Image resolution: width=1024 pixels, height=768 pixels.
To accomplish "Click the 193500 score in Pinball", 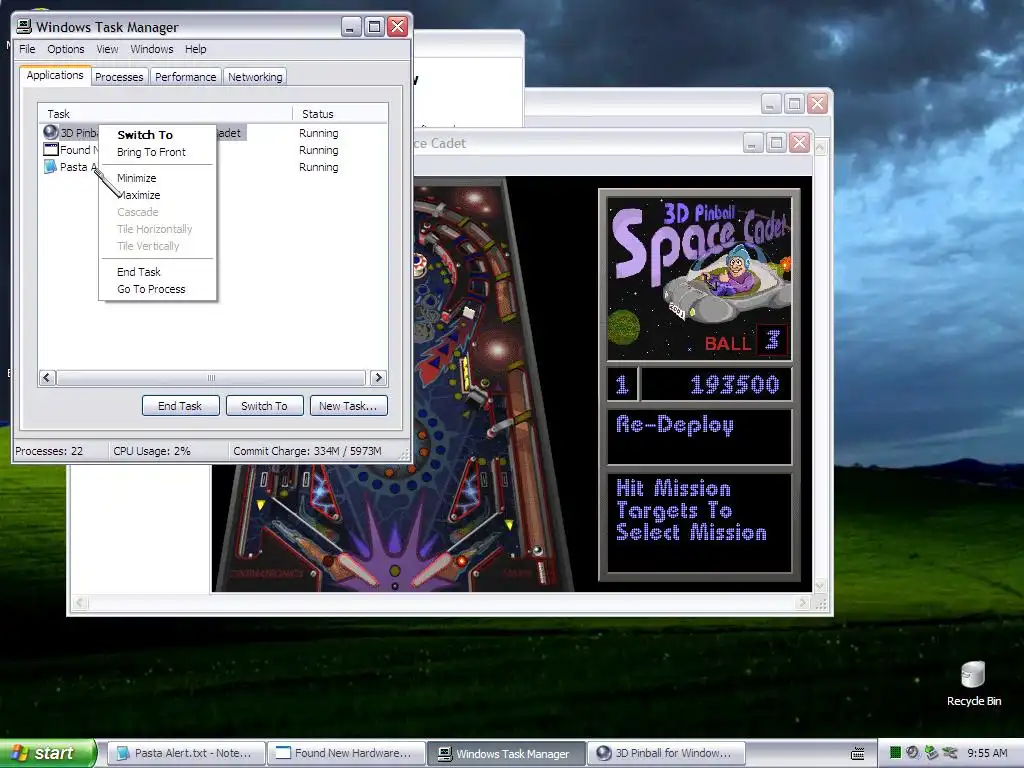I will tap(734, 384).
